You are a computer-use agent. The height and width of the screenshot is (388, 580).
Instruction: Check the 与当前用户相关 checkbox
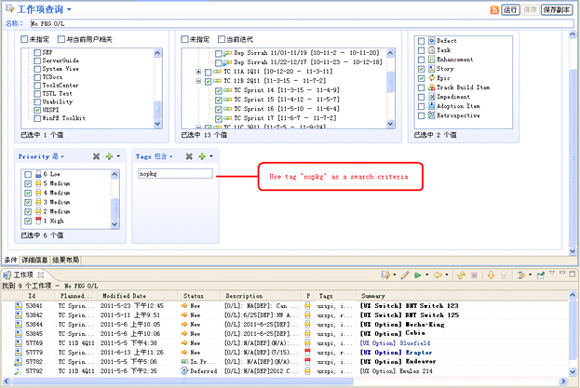coord(61,39)
